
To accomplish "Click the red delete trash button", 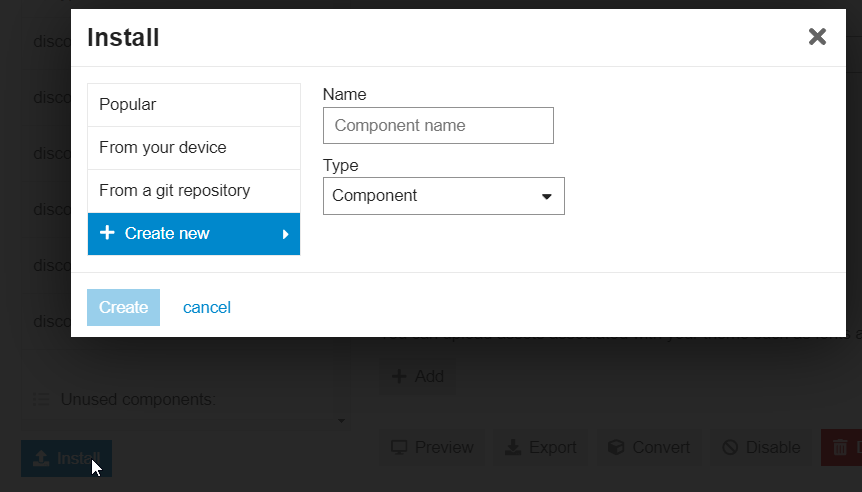I will coord(841,447).
